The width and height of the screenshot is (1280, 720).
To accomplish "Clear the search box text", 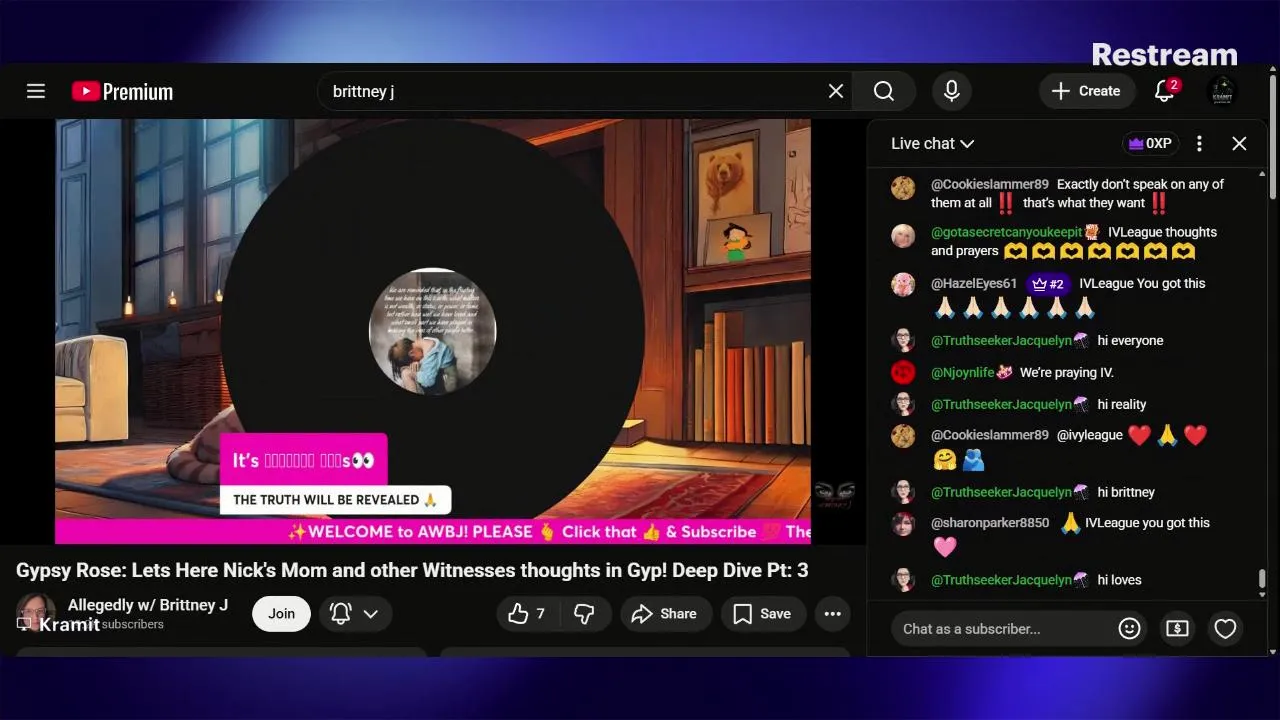I will coord(836,91).
